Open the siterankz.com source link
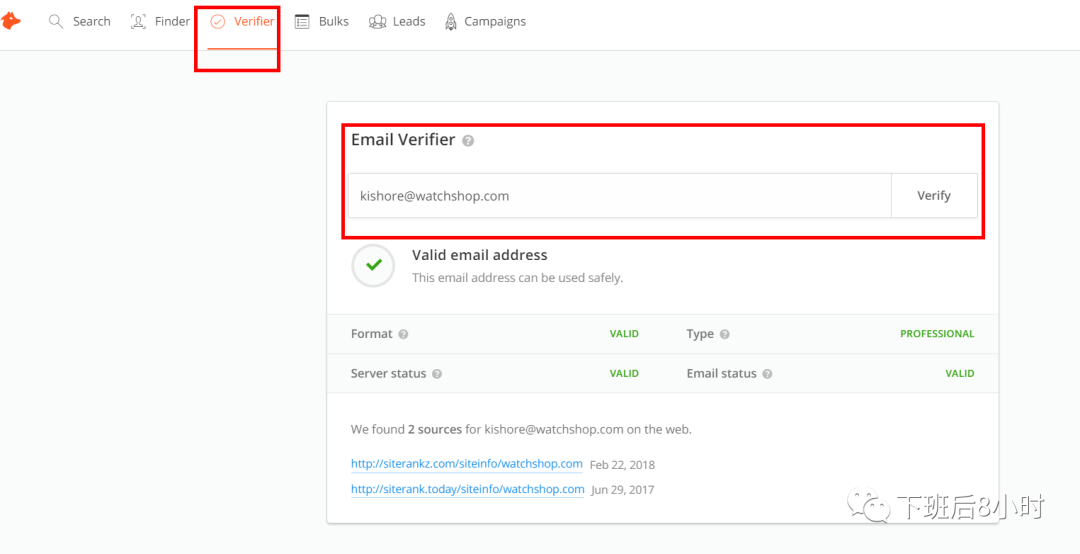This screenshot has height=554, width=1080. point(466,464)
